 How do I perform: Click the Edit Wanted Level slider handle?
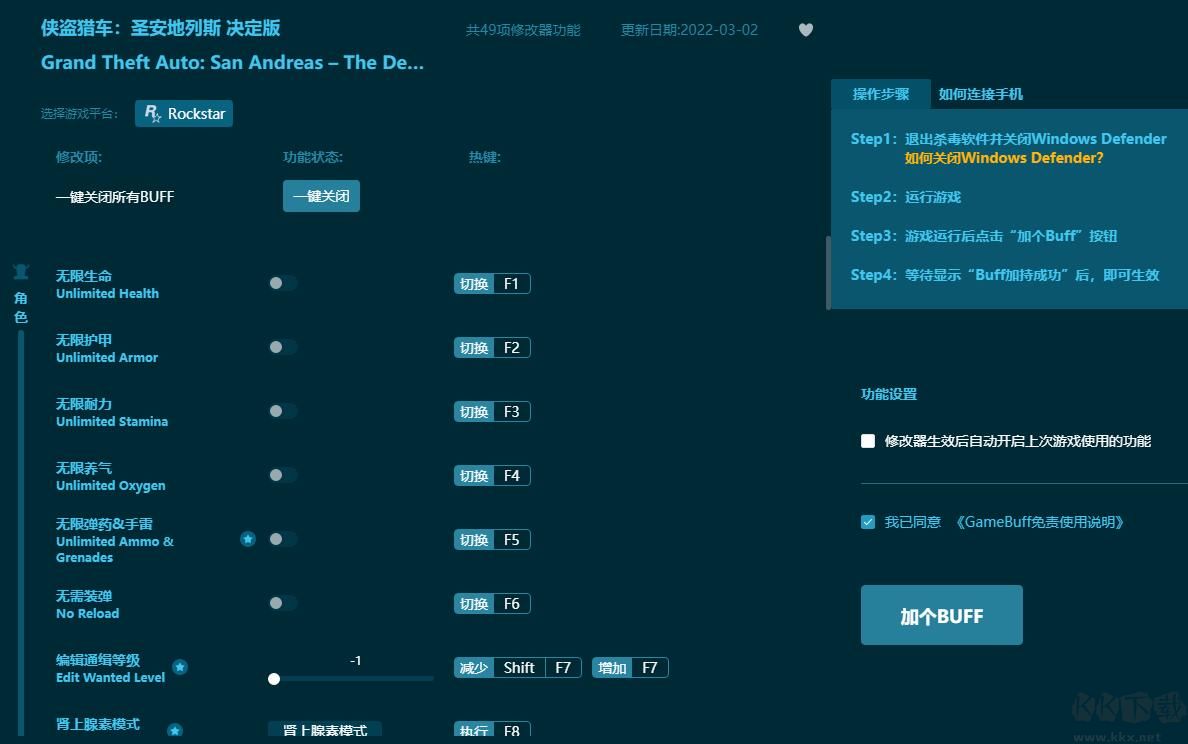pos(274,679)
